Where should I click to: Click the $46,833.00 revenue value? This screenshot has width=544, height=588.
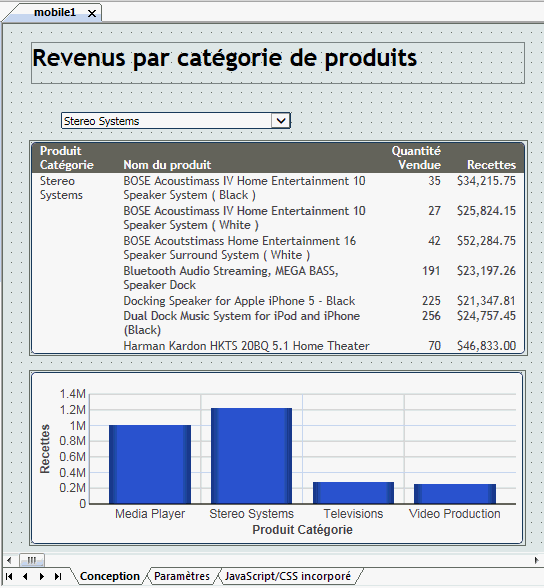[x=486, y=346]
